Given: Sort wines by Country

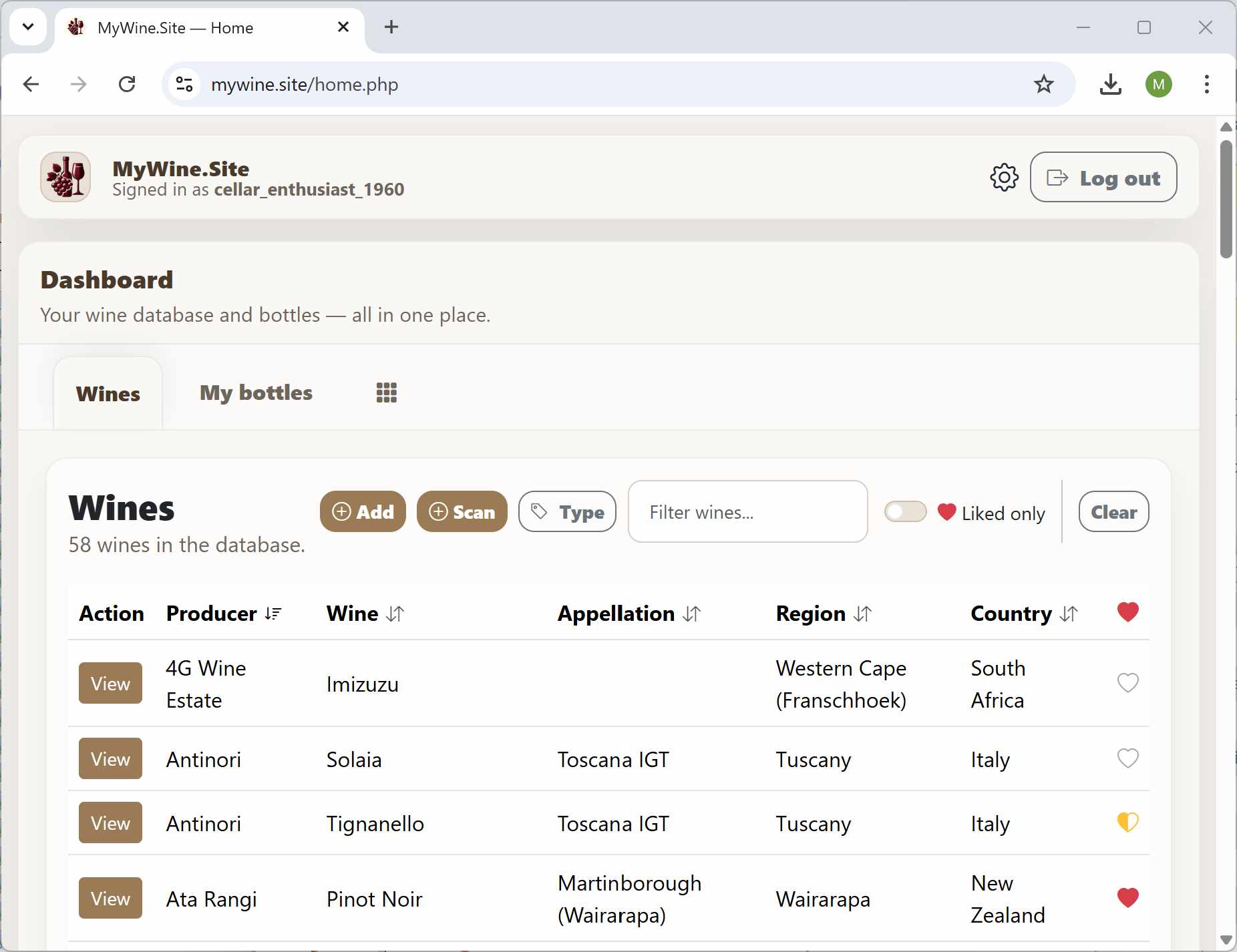Looking at the screenshot, I should point(1069,614).
